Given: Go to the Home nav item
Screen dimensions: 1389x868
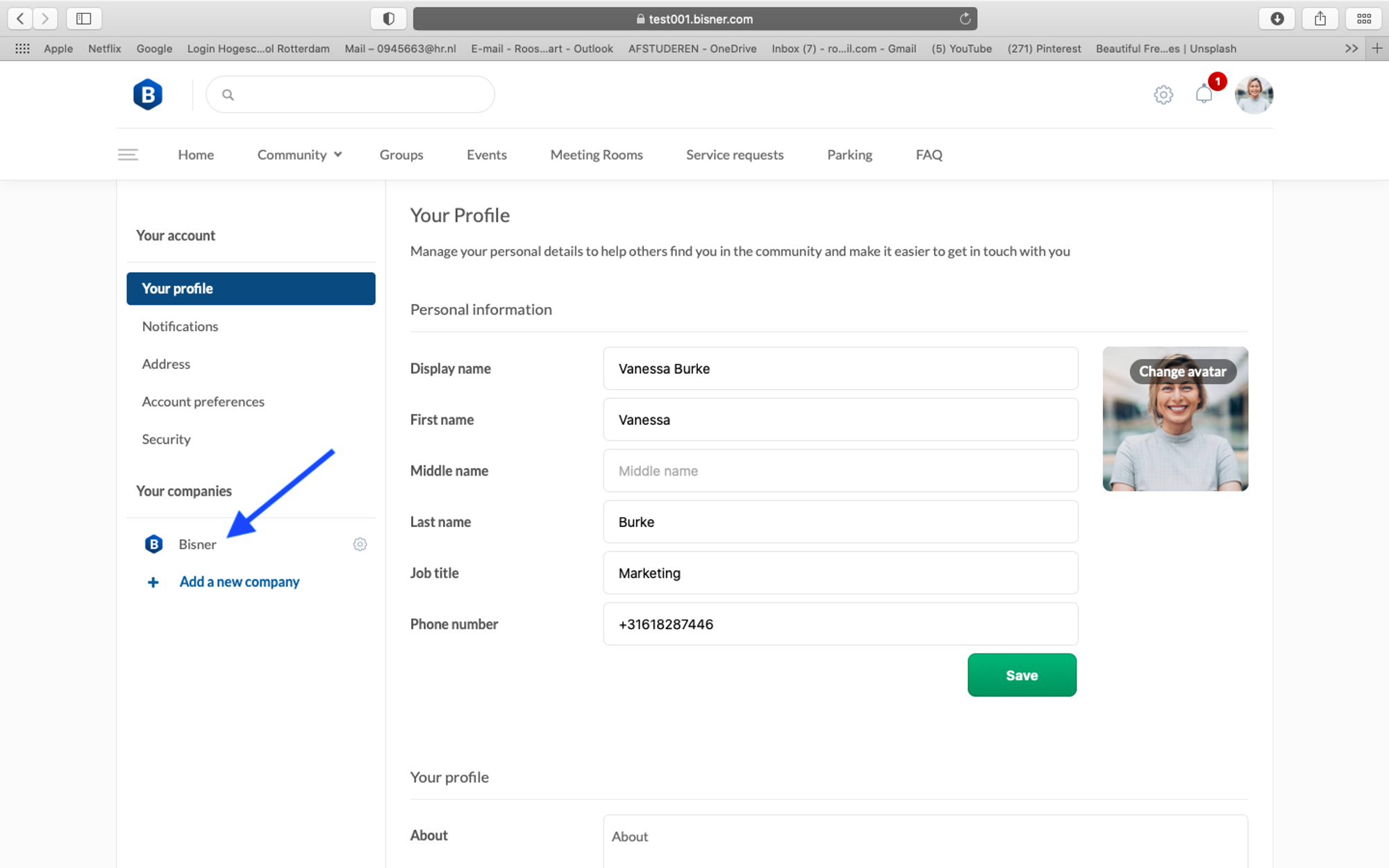Looking at the screenshot, I should [196, 155].
